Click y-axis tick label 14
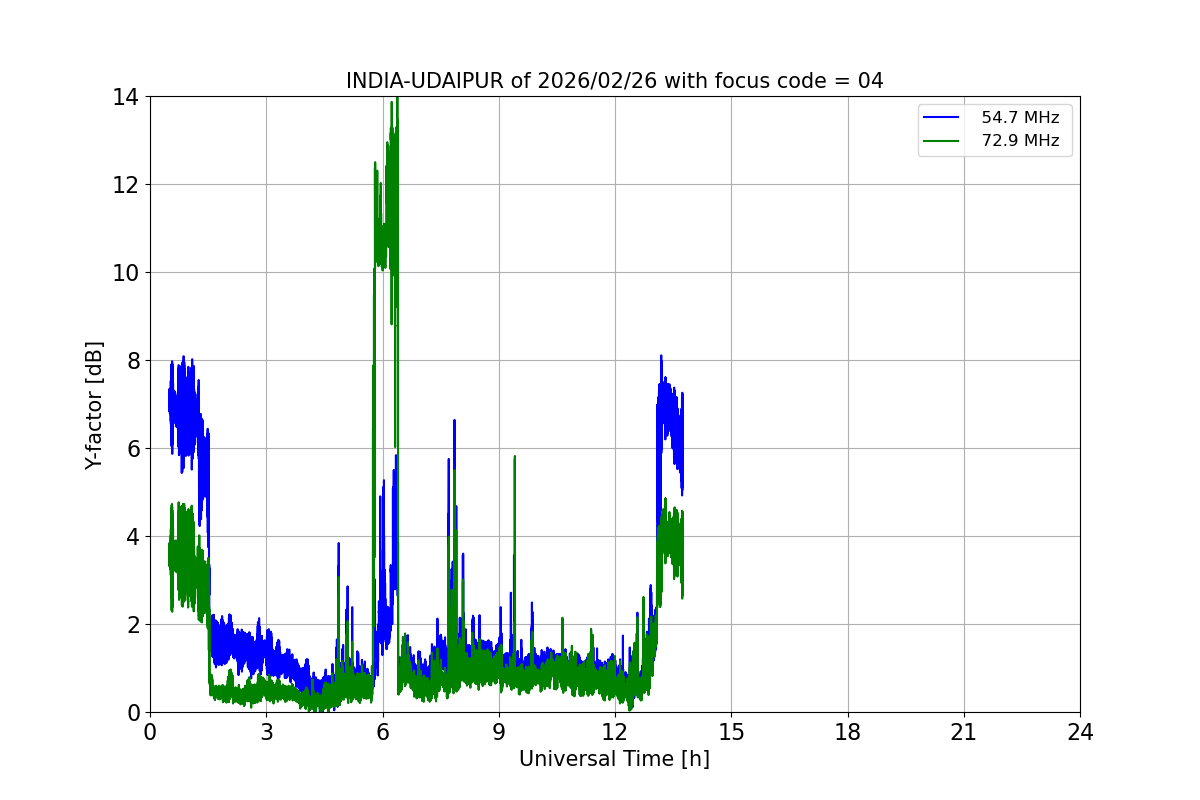The height and width of the screenshot is (800, 1200). point(126,97)
